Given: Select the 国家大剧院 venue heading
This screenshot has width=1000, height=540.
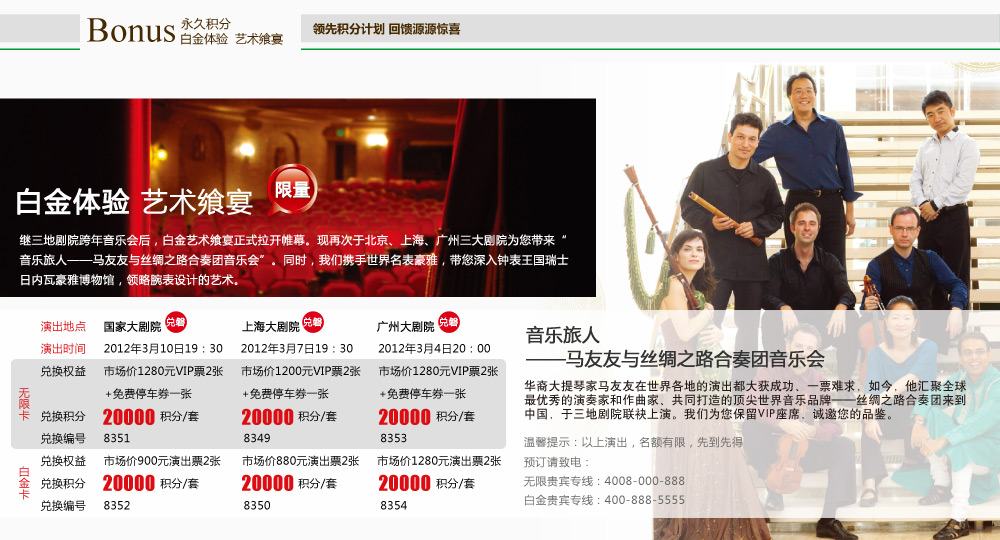Looking at the screenshot, I should pyautogui.click(x=132, y=326).
